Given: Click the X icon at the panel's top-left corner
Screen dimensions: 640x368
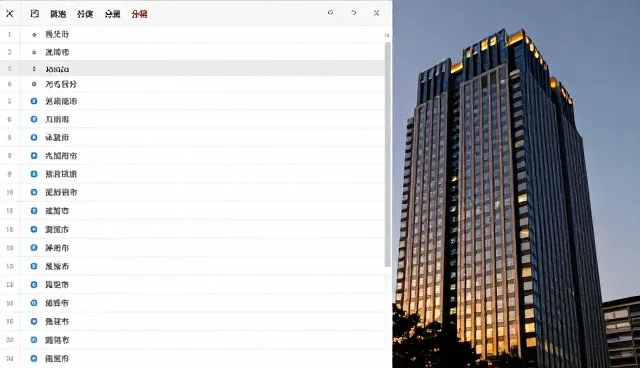Looking at the screenshot, I should coord(10,13).
